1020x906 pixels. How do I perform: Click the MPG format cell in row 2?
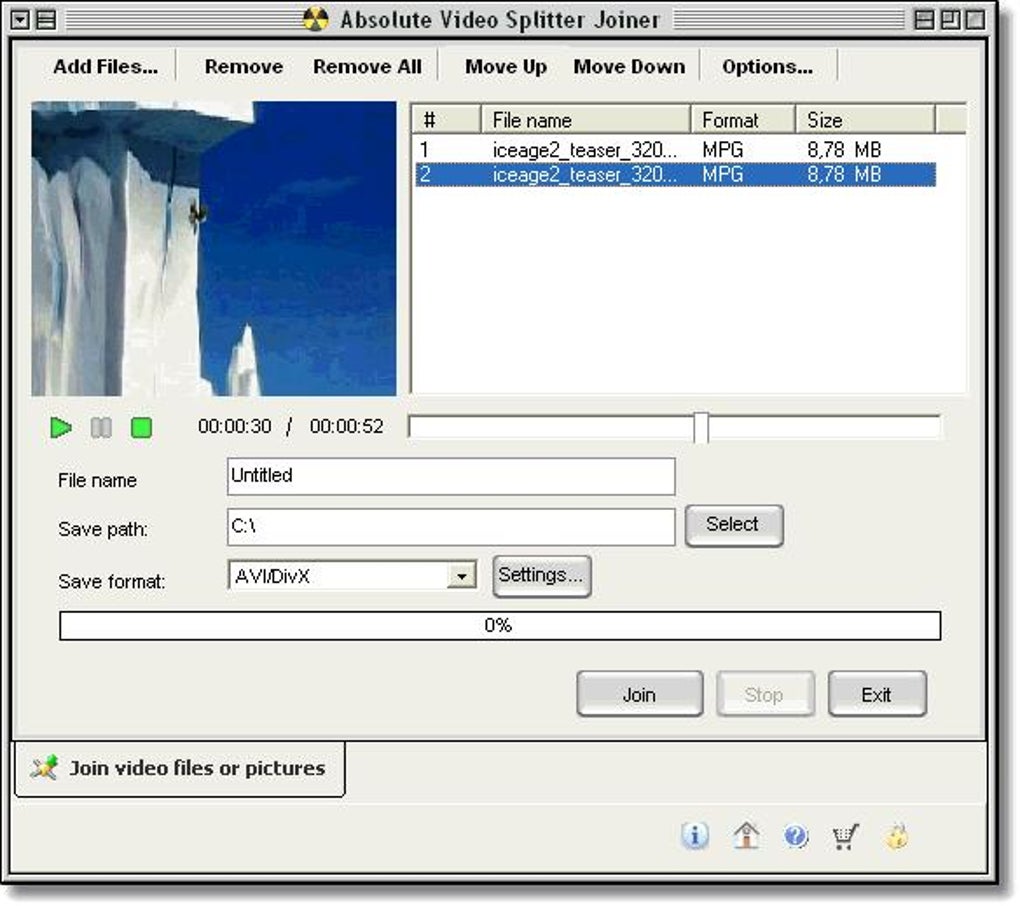[722, 174]
